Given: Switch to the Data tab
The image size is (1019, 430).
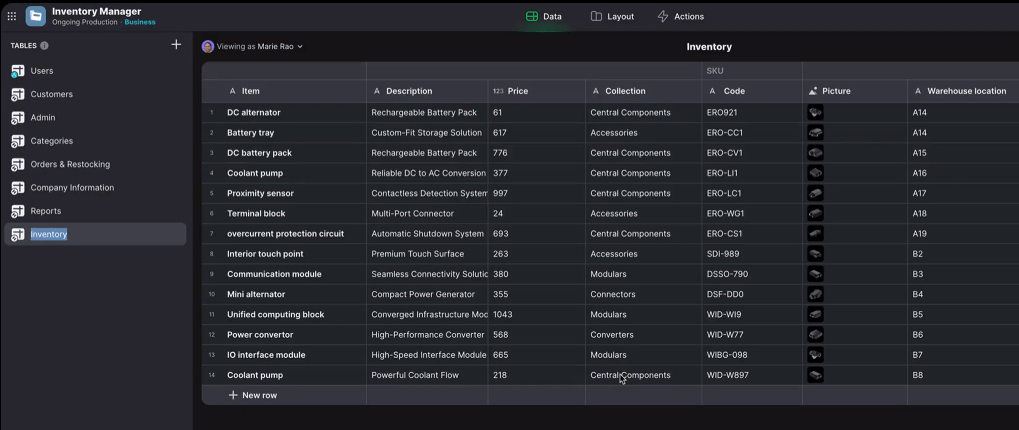Looking at the screenshot, I should (x=543, y=16).
